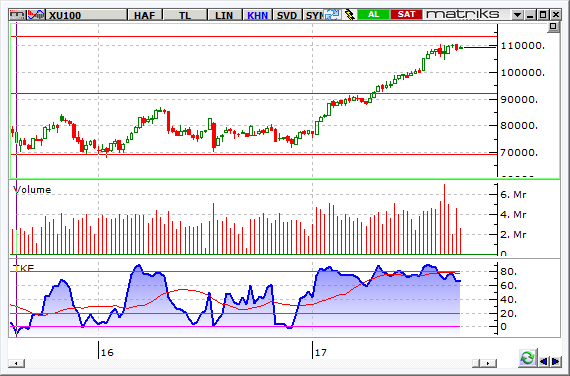Click the 17 year marker on time axis
Screen dimensions: 570x376
click(321, 352)
